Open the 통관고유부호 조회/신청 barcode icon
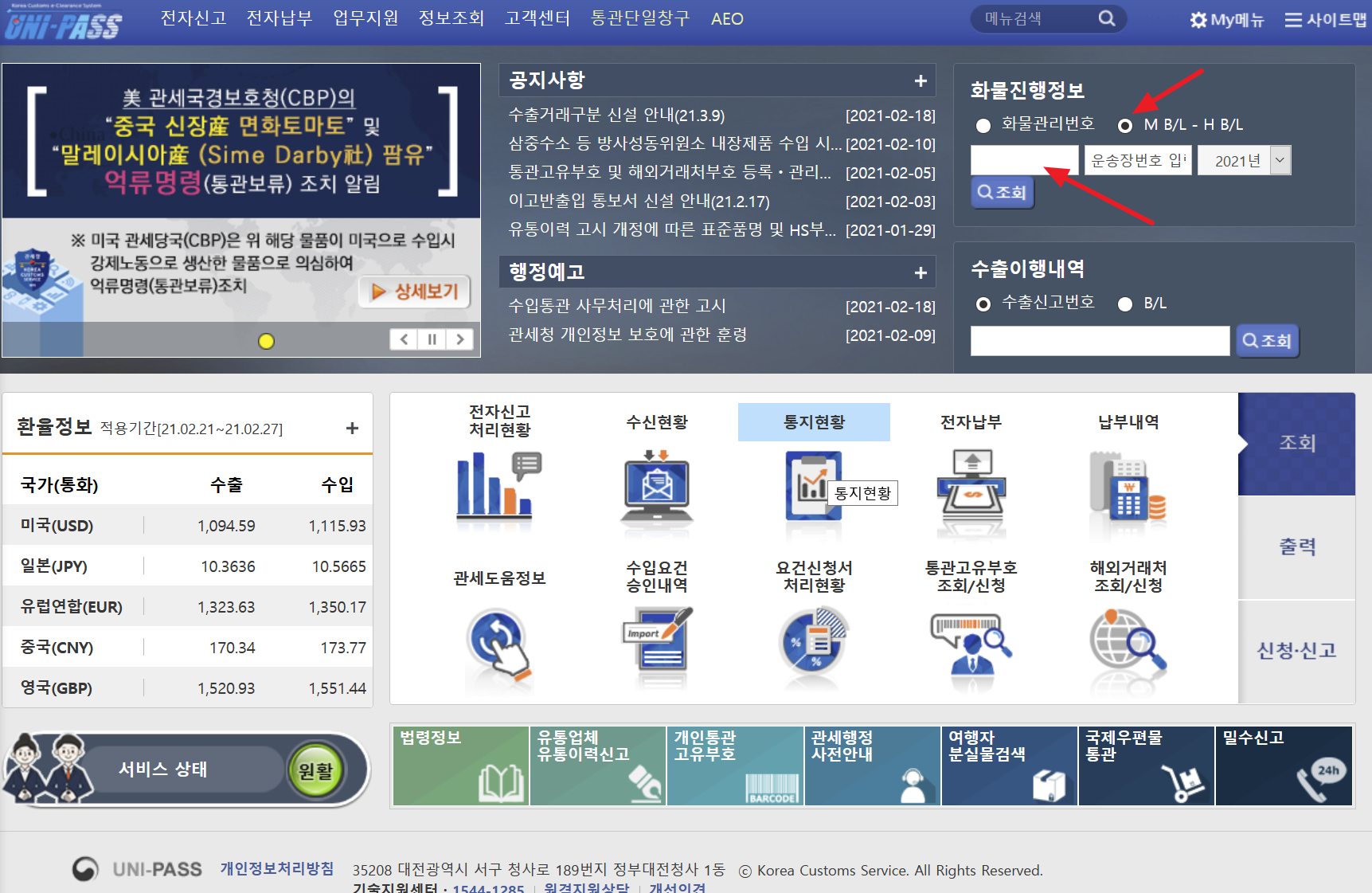 (971, 642)
